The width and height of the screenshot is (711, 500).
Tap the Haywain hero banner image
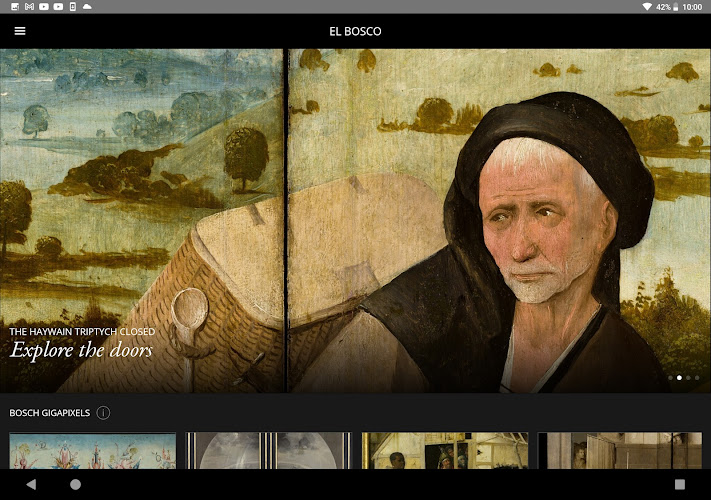pyautogui.click(x=356, y=221)
